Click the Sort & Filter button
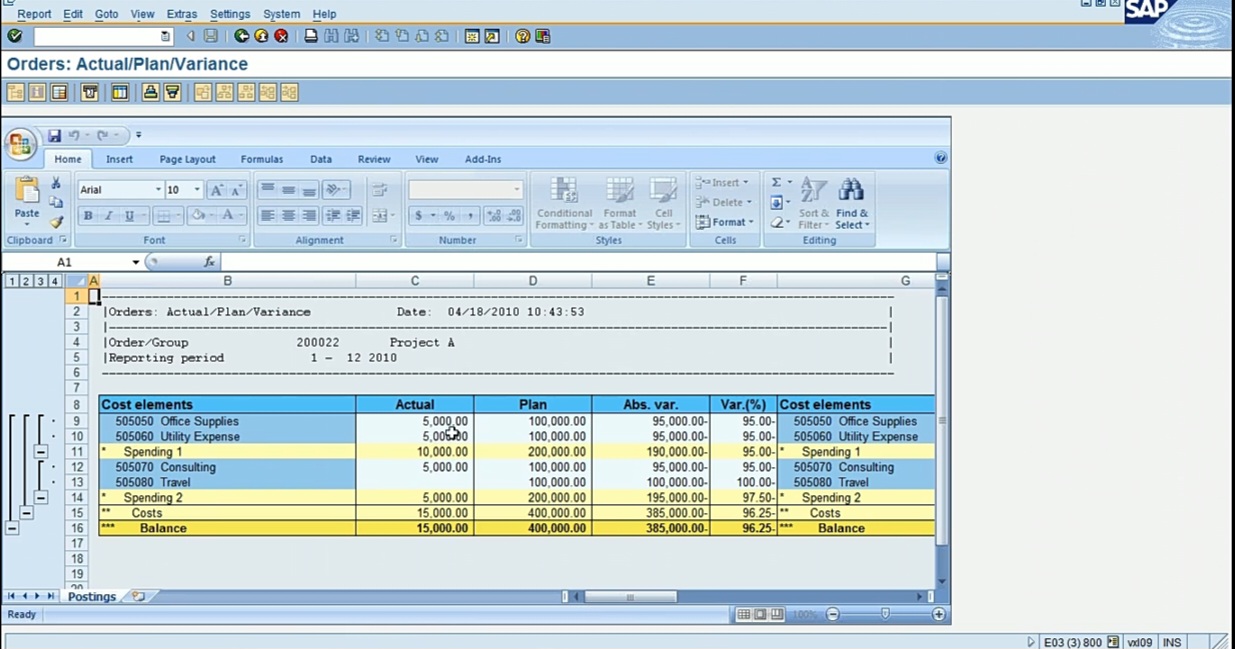Viewport: 1235px width, 649px height. (x=813, y=203)
